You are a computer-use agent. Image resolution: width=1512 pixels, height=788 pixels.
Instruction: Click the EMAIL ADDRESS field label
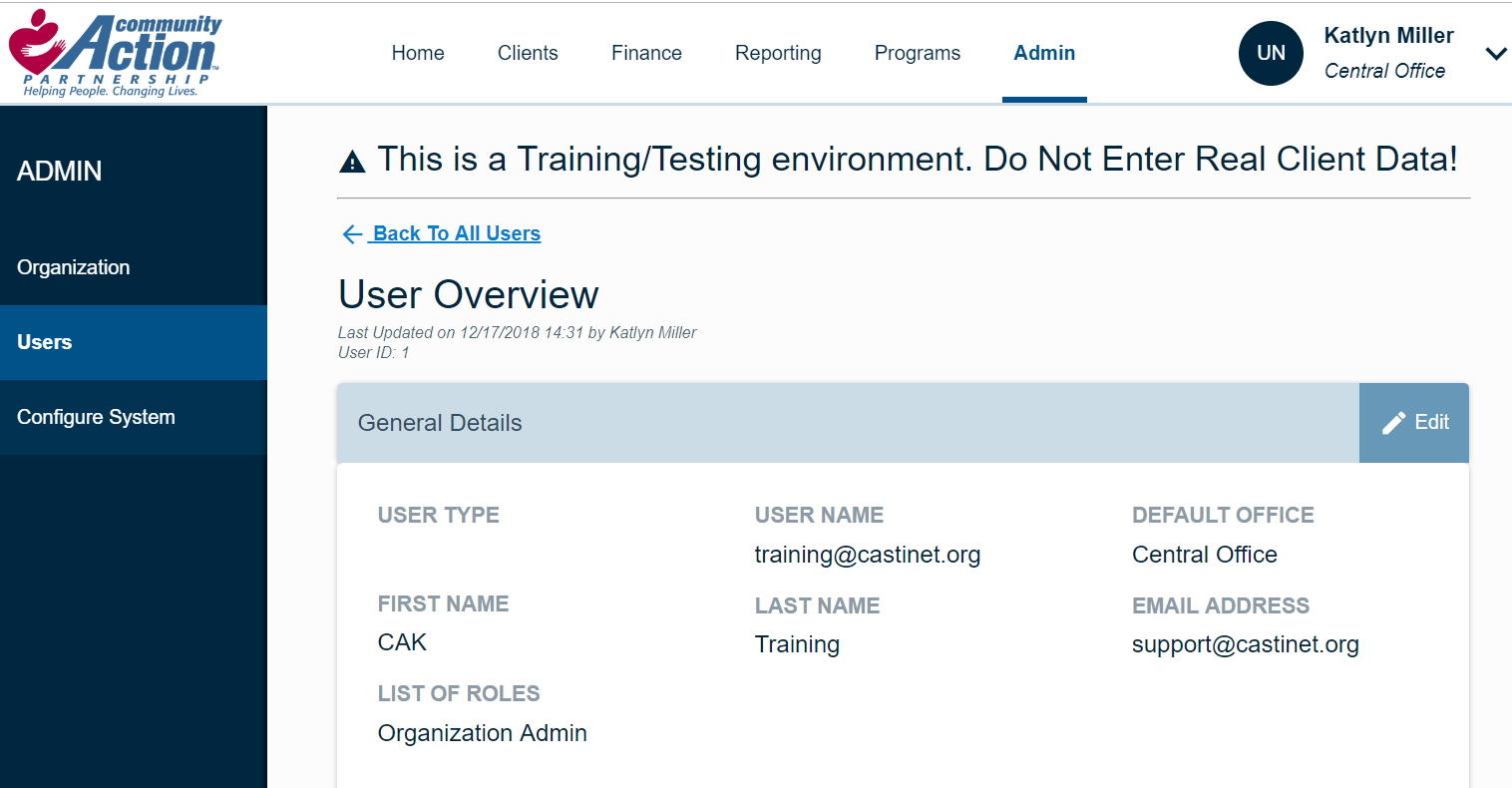pos(1220,605)
